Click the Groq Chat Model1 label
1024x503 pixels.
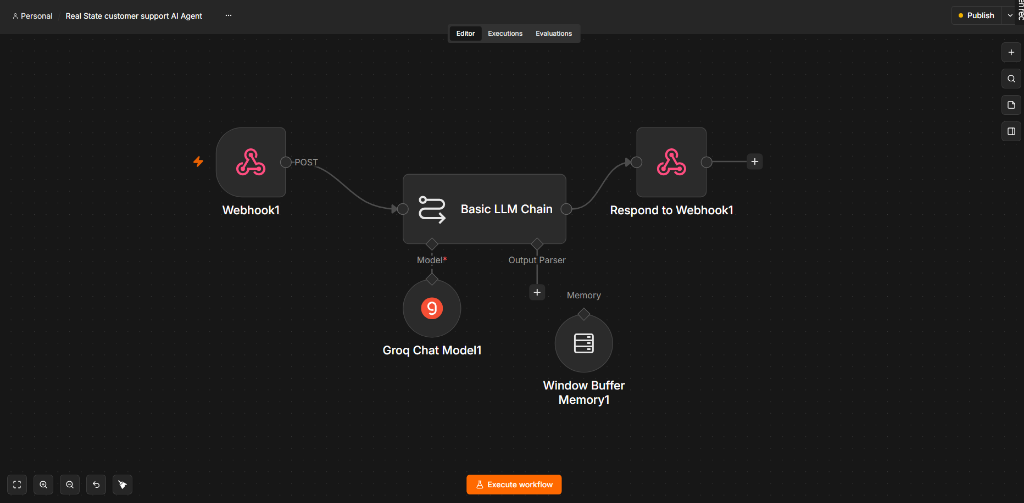click(432, 351)
